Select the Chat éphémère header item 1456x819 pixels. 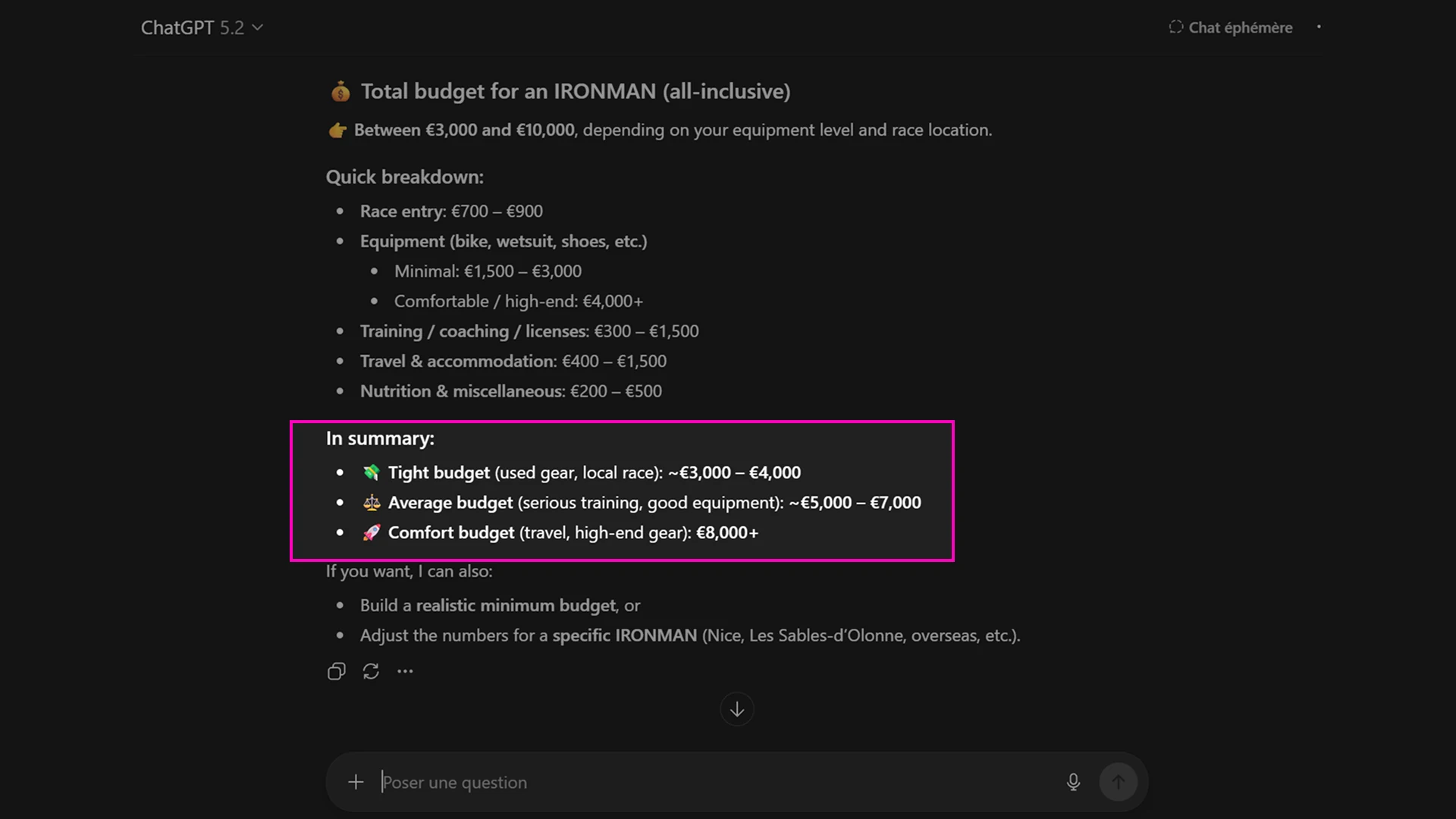(x=1241, y=27)
